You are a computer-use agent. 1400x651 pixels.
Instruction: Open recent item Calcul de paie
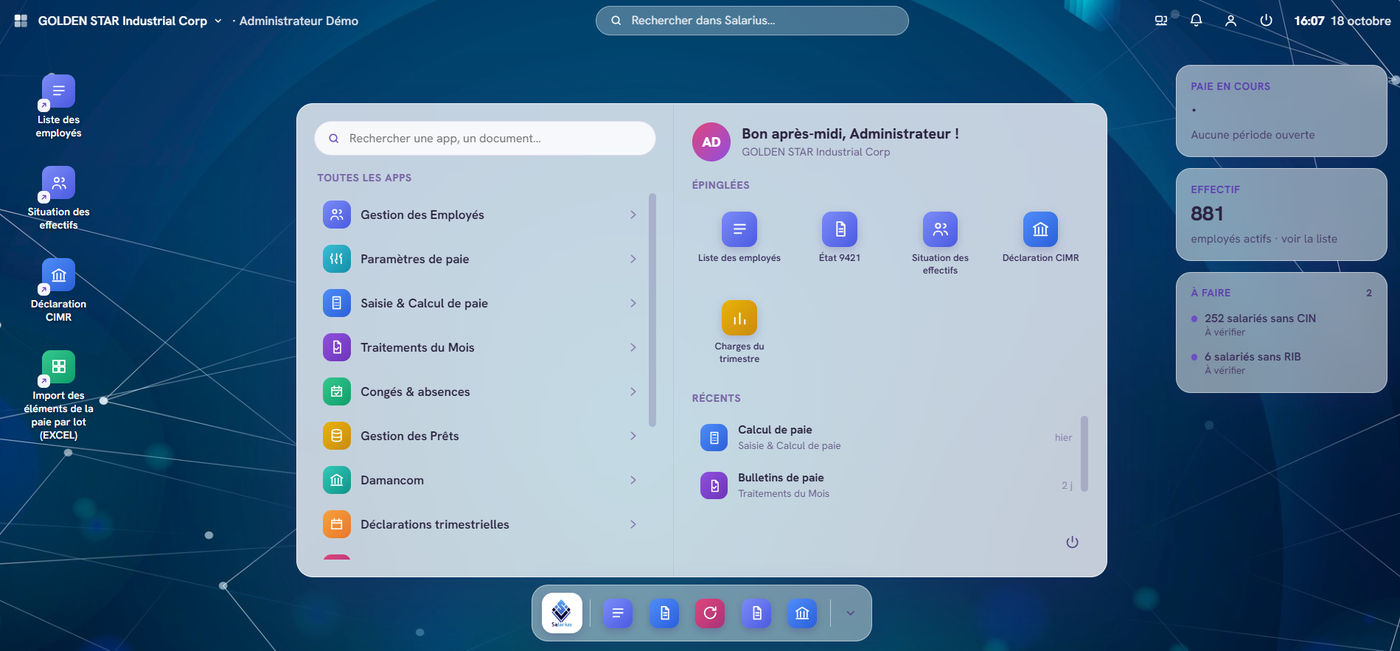click(x=886, y=437)
